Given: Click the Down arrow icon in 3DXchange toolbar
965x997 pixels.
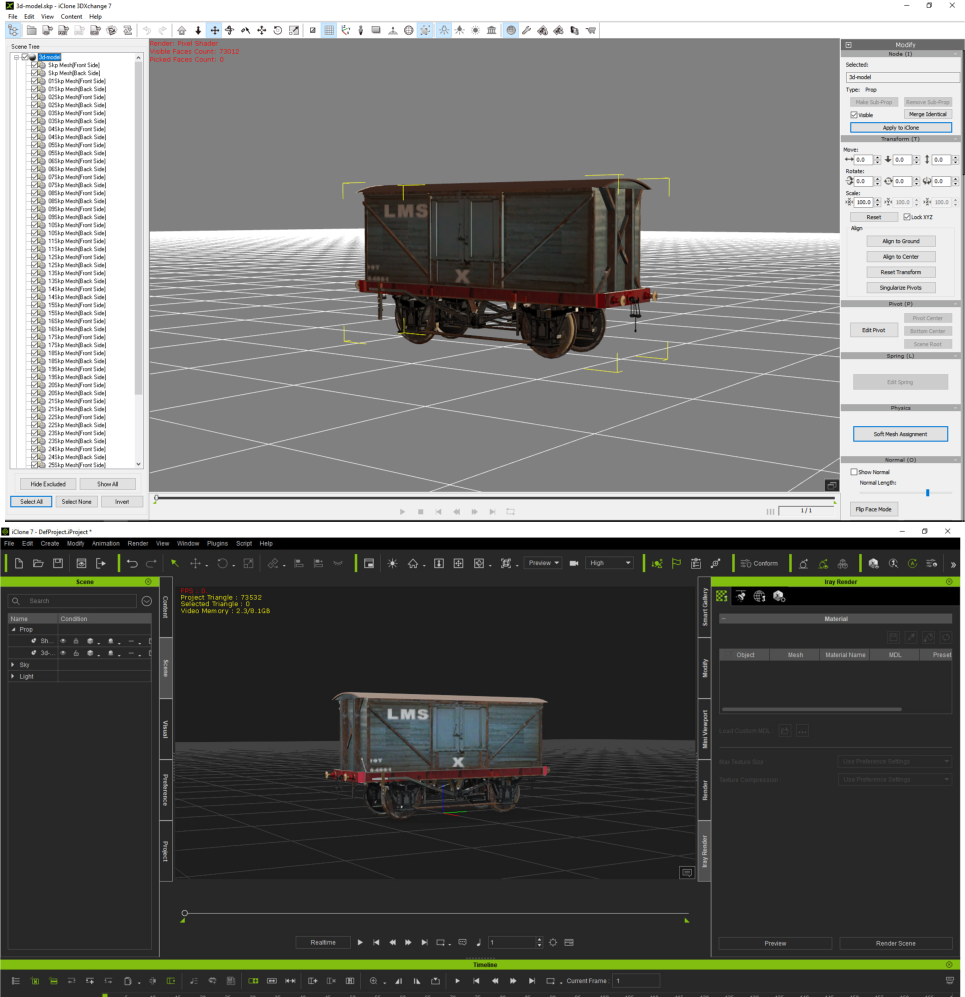Looking at the screenshot, I should (198, 30).
